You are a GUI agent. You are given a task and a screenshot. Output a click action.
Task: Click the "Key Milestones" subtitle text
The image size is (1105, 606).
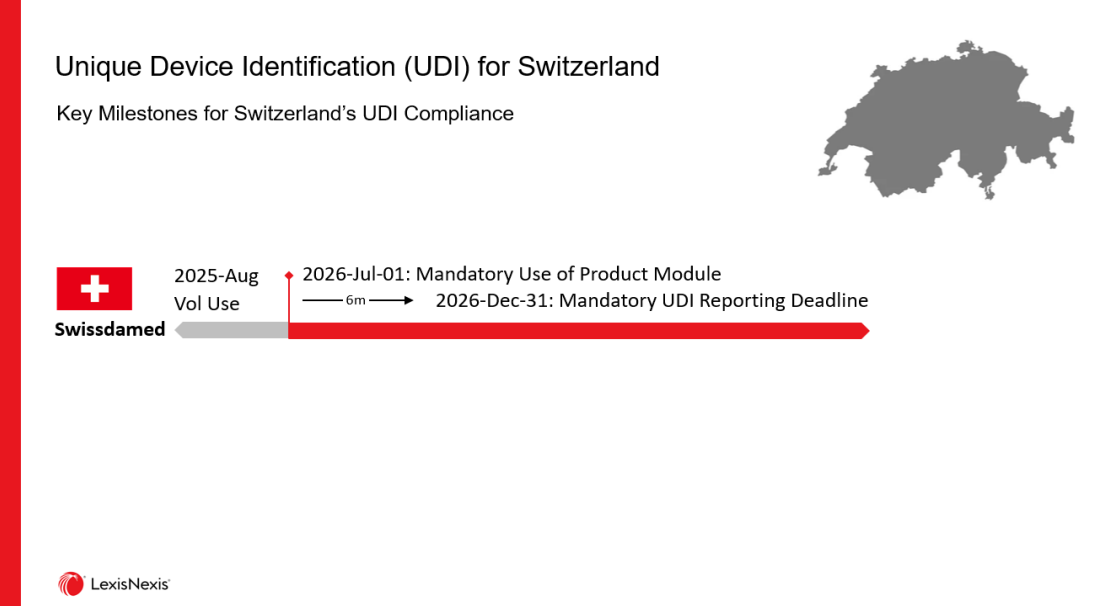point(285,114)
